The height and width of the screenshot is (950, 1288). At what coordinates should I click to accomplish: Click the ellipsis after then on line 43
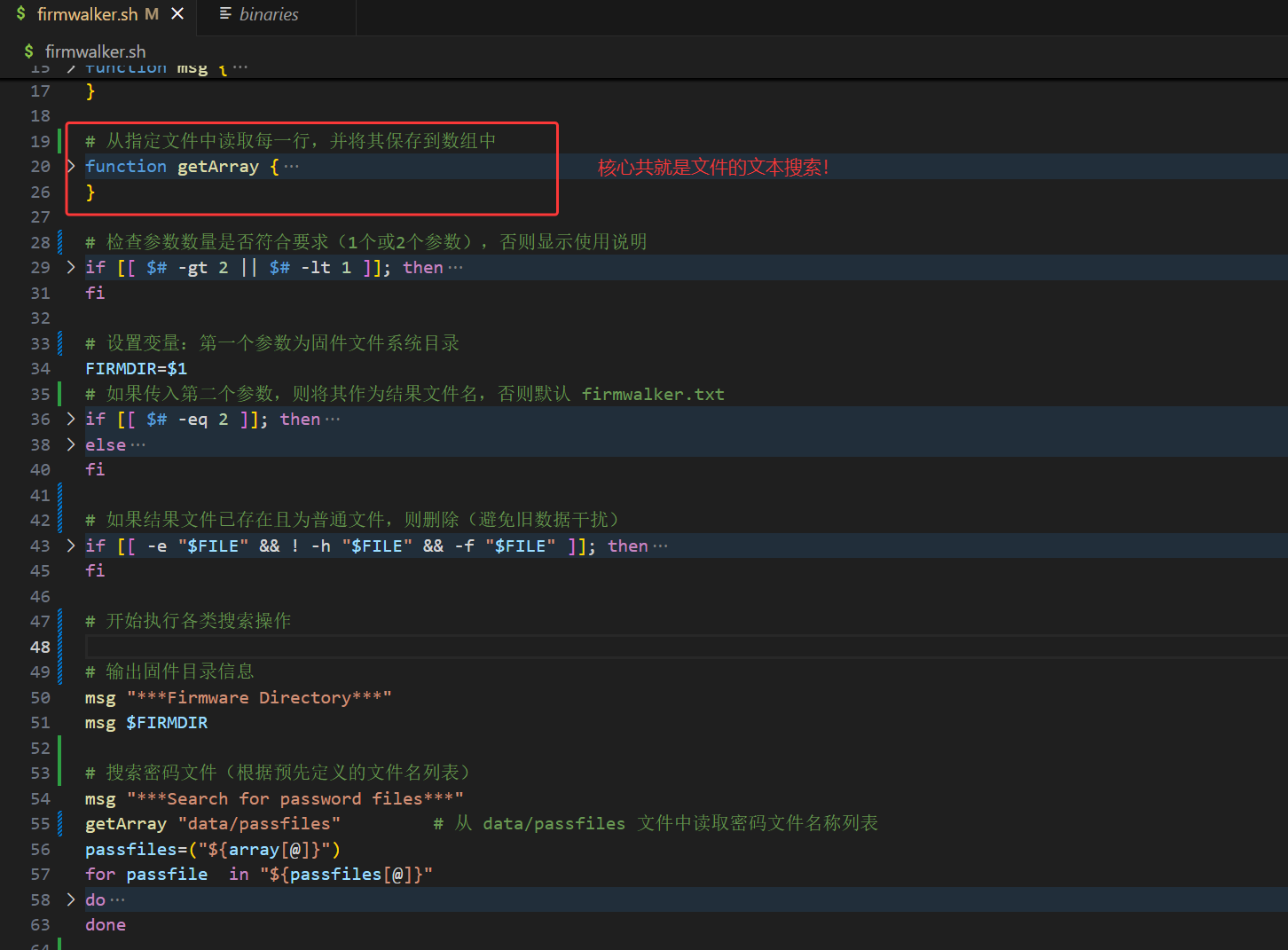click(660, 546)
